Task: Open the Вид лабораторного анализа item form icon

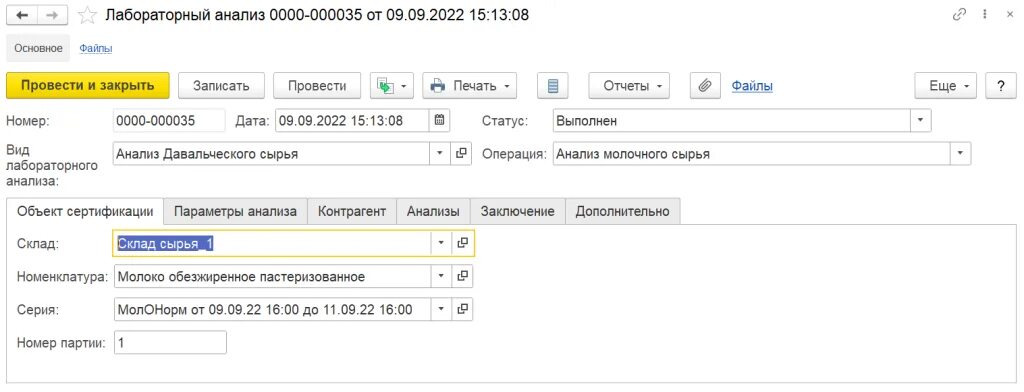Action: 462,154
